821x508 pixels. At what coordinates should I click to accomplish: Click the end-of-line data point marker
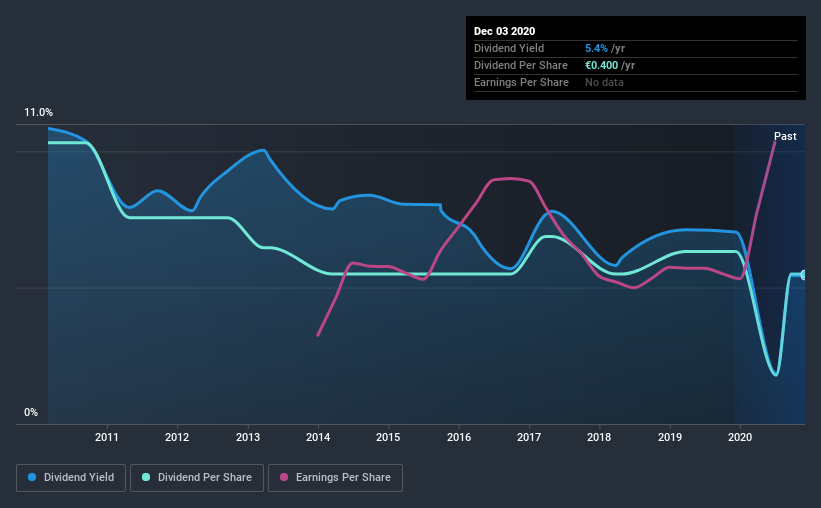[x=803, y=275]
